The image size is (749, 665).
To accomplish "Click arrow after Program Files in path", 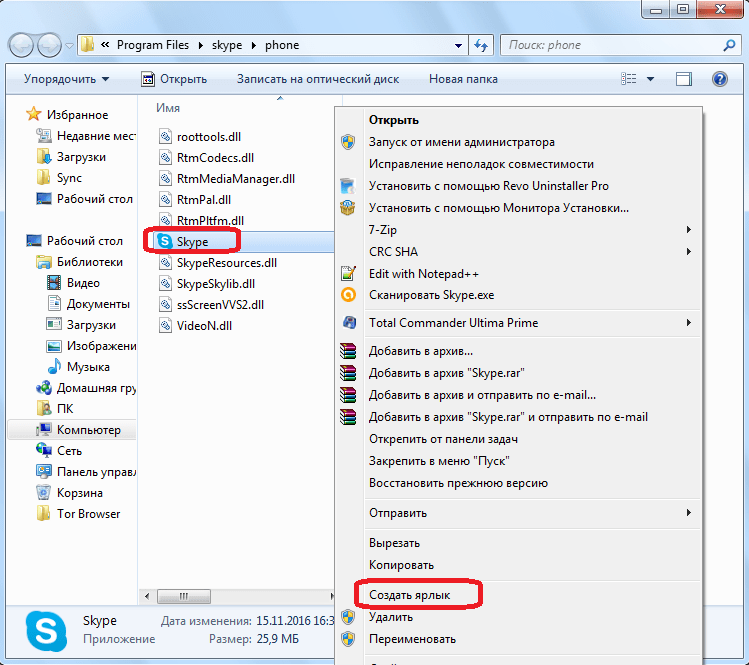I will 201,45.
